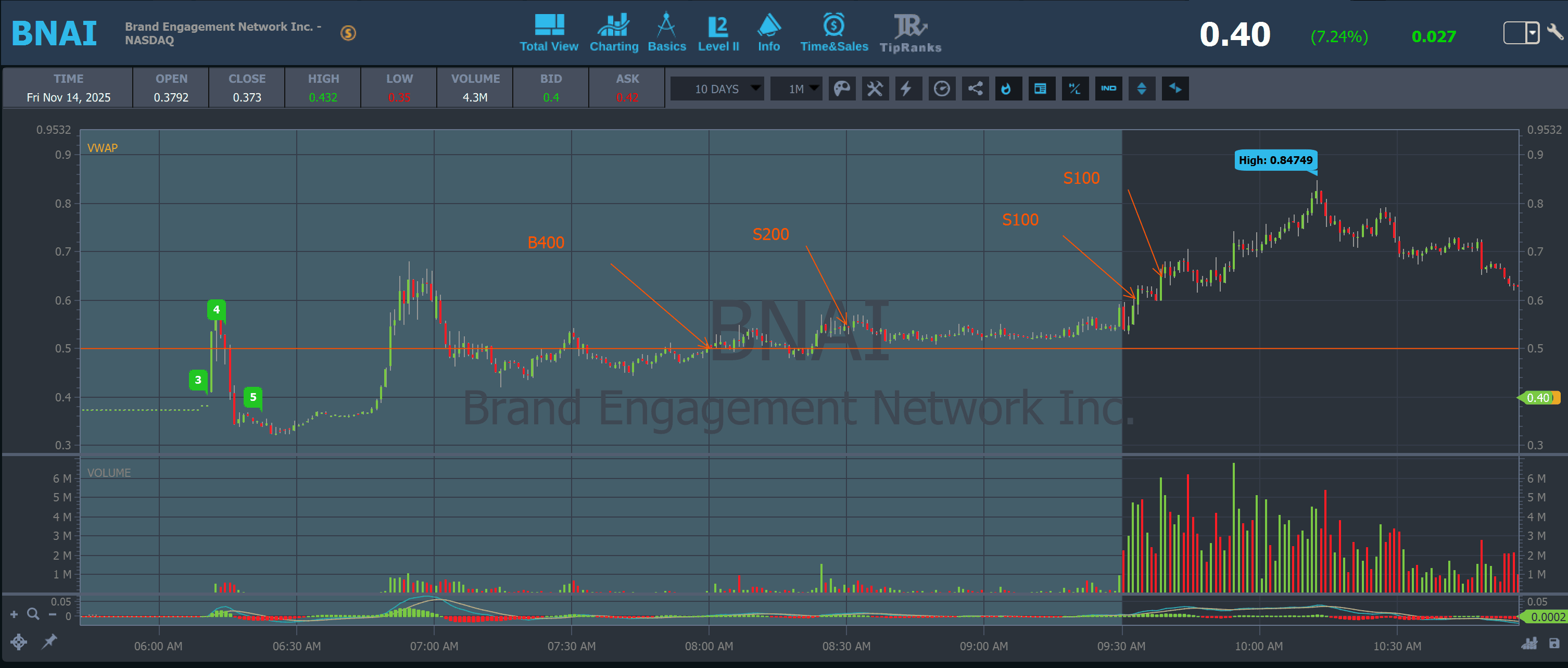Switch to the Level II tab
Screen dimensions: 1568x668
click(x=718, y=33)
